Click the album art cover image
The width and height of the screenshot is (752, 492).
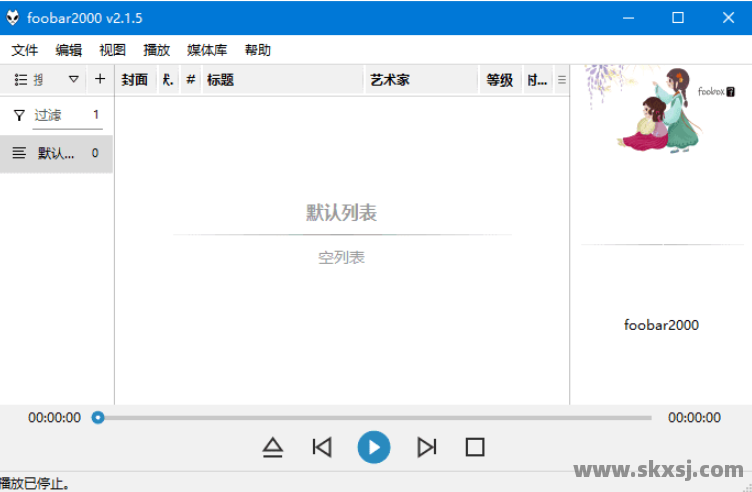661,110
